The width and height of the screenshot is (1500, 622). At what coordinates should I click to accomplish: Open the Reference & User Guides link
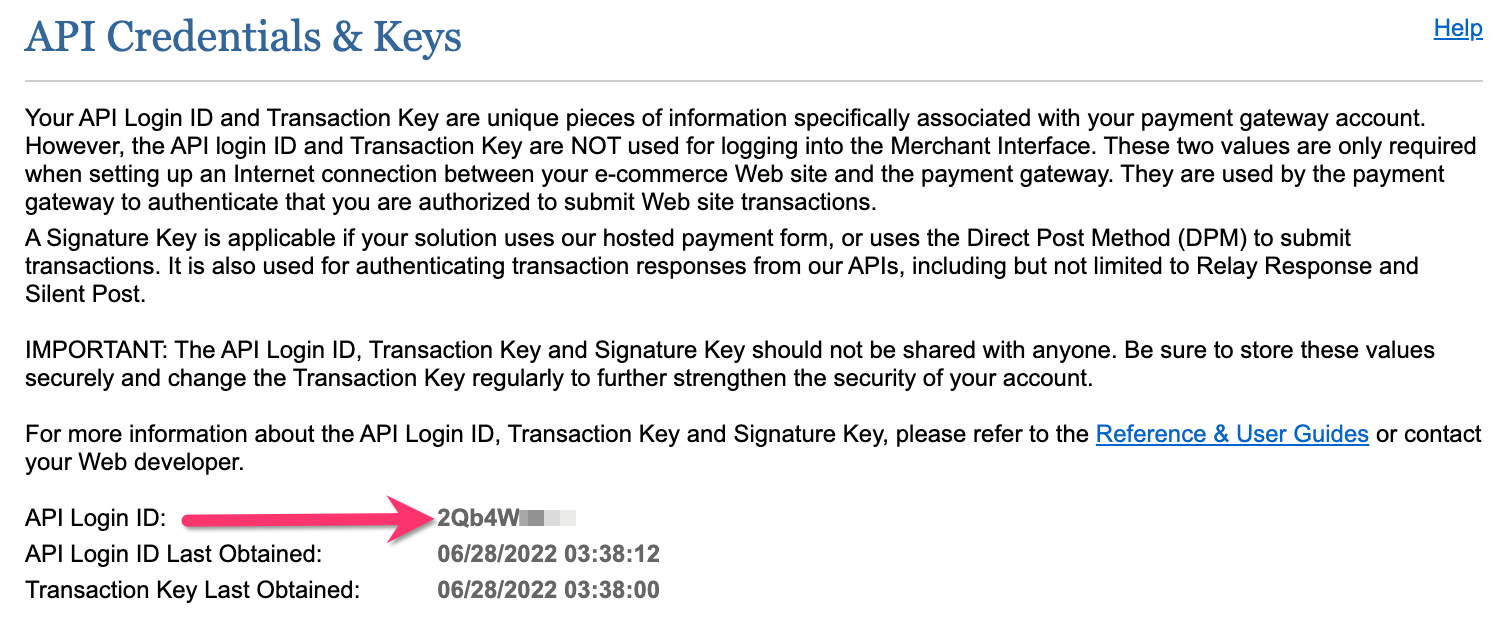(x=1231, y=434)
